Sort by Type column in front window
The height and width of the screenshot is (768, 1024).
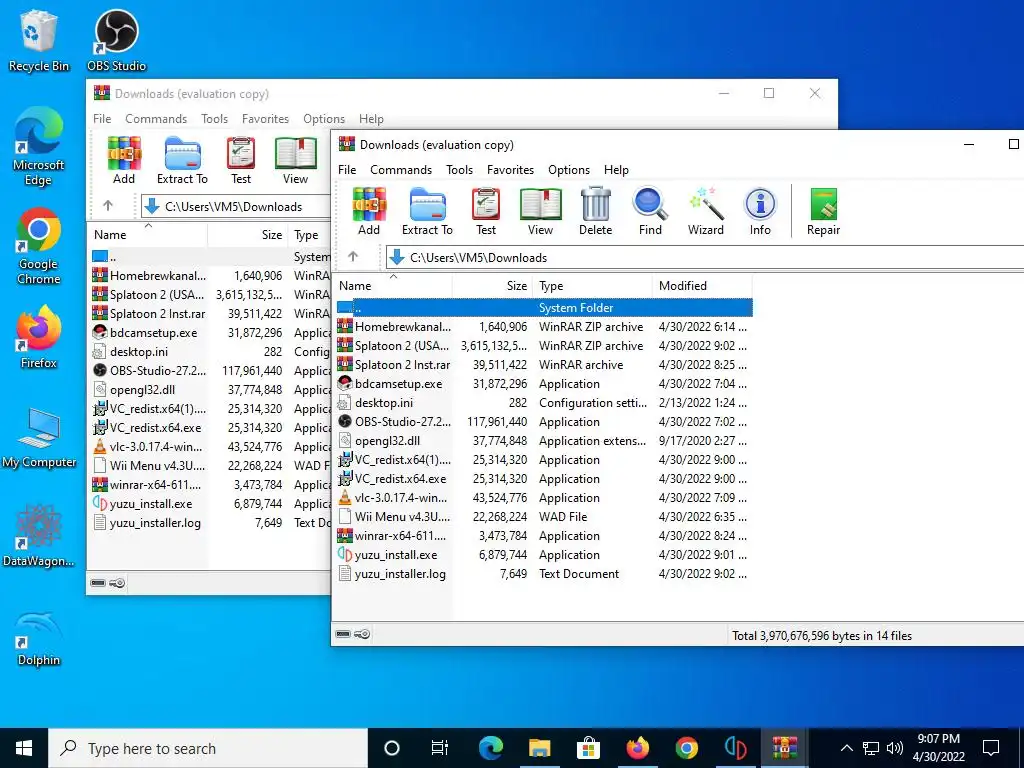(593, 285)
